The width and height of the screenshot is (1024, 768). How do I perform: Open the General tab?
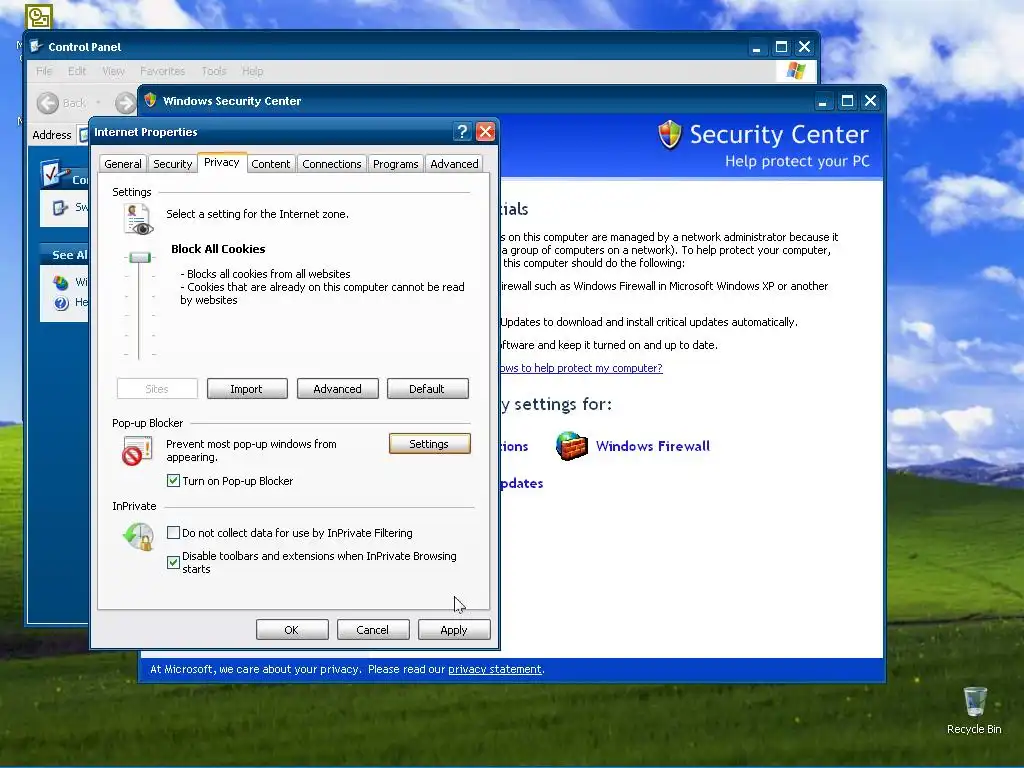pyautogui.click(x=123, y=164)
